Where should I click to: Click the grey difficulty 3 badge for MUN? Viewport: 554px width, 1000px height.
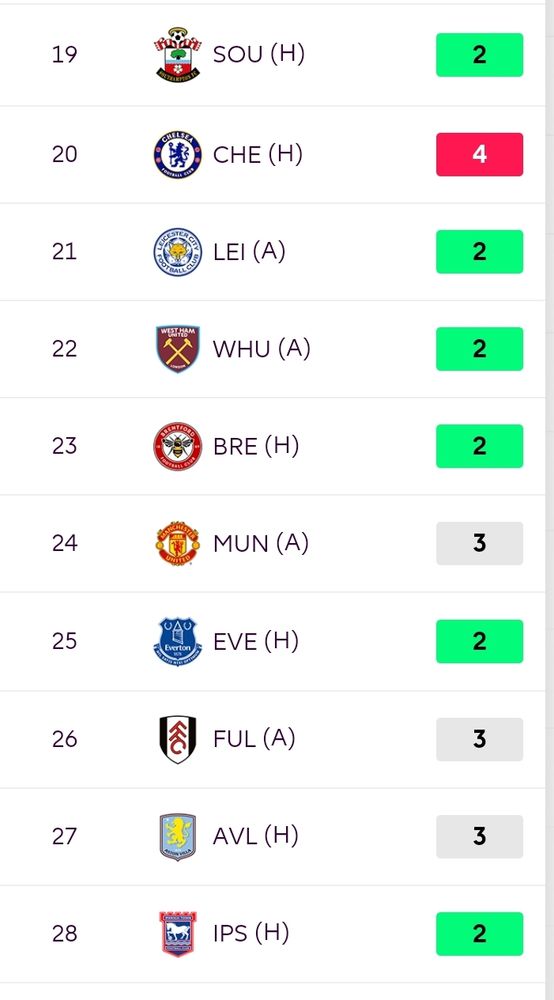[479, 543]
